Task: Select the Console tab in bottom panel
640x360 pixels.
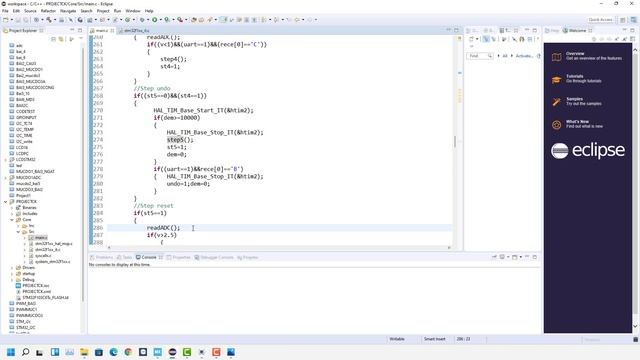Action: point(149,257)
